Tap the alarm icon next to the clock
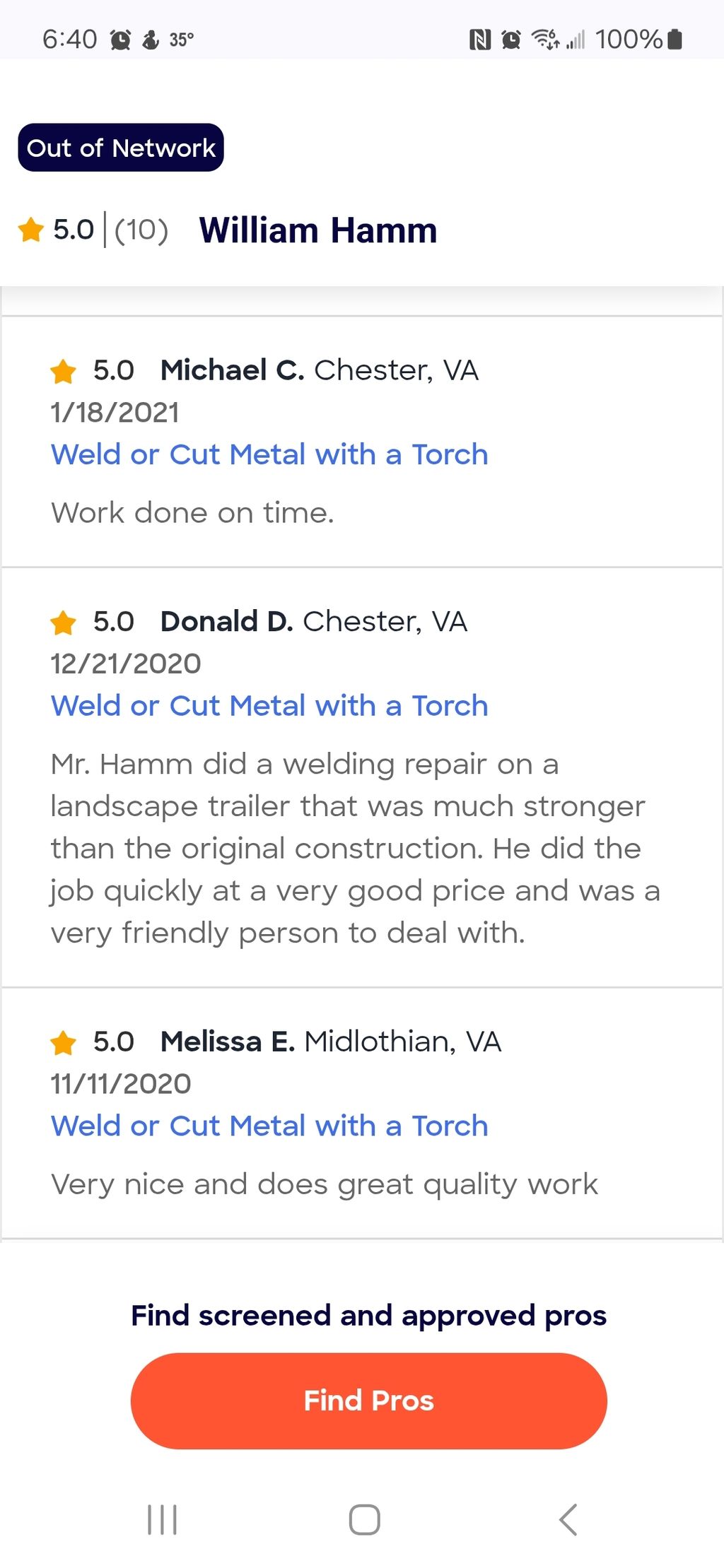The image size is (724, 1568). click(121, 40)
